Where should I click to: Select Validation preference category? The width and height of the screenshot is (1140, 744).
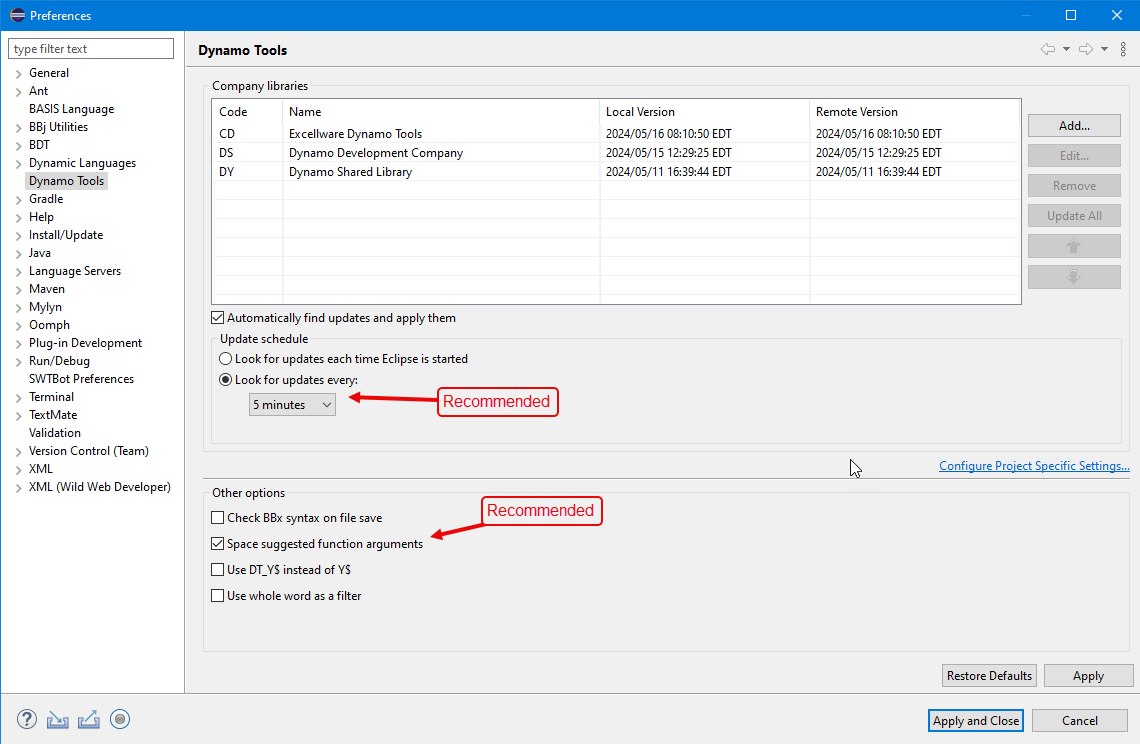[55, 433]
